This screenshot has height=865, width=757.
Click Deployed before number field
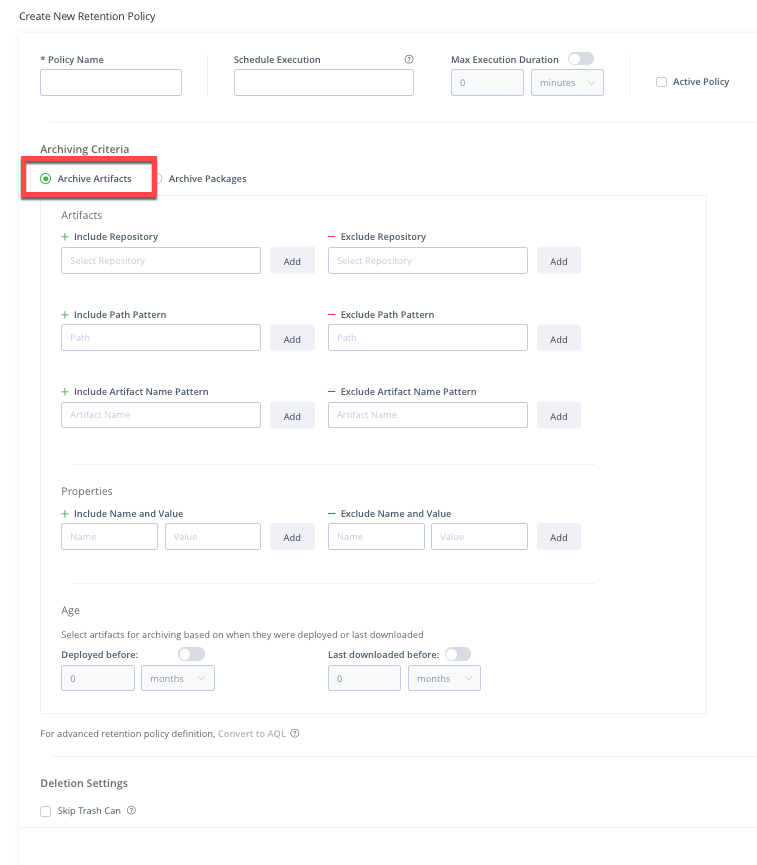(98, 678)
